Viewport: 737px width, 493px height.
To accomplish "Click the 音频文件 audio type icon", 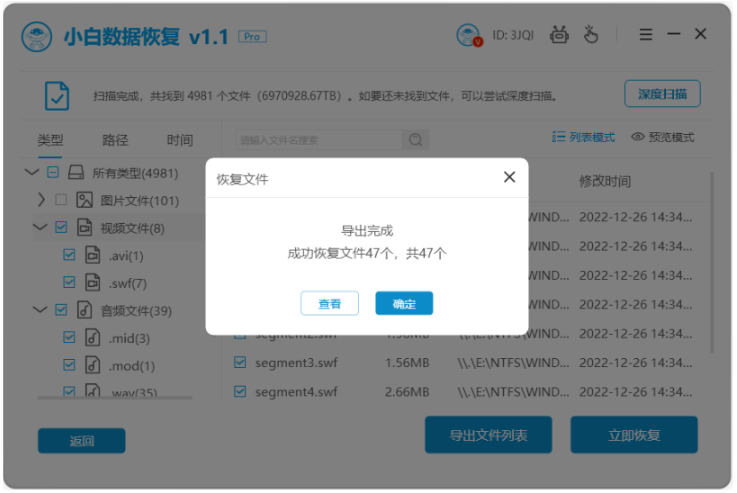I will 85,310.
